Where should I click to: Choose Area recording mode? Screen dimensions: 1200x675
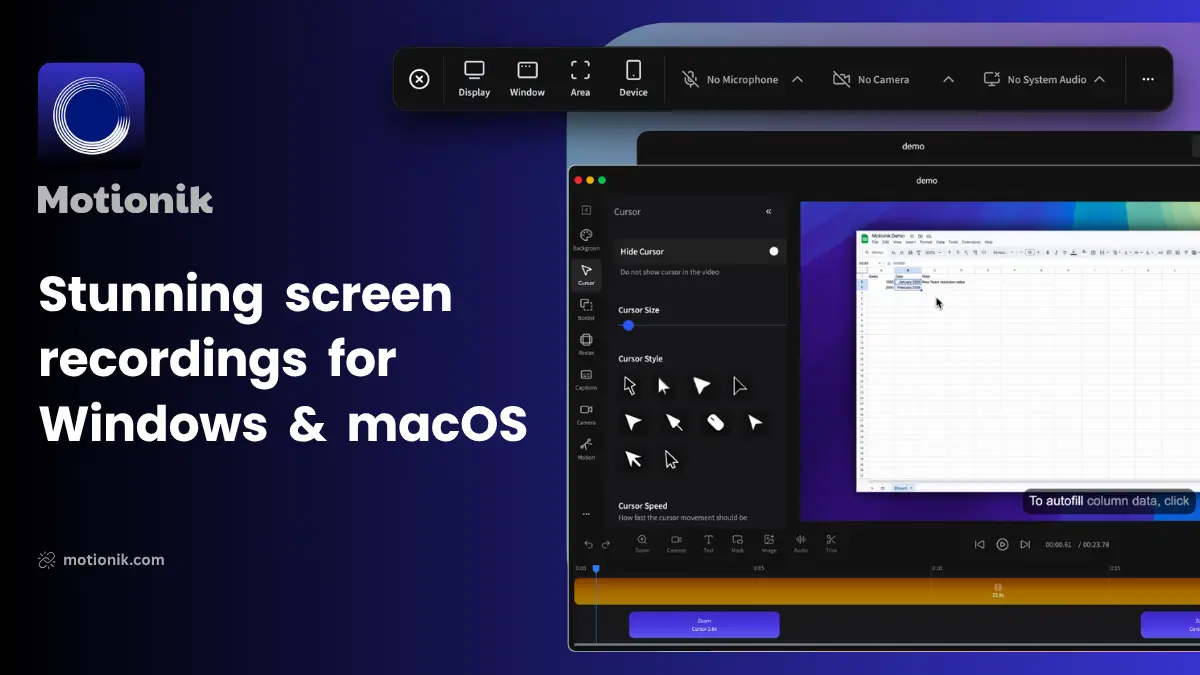pos(580,79)
